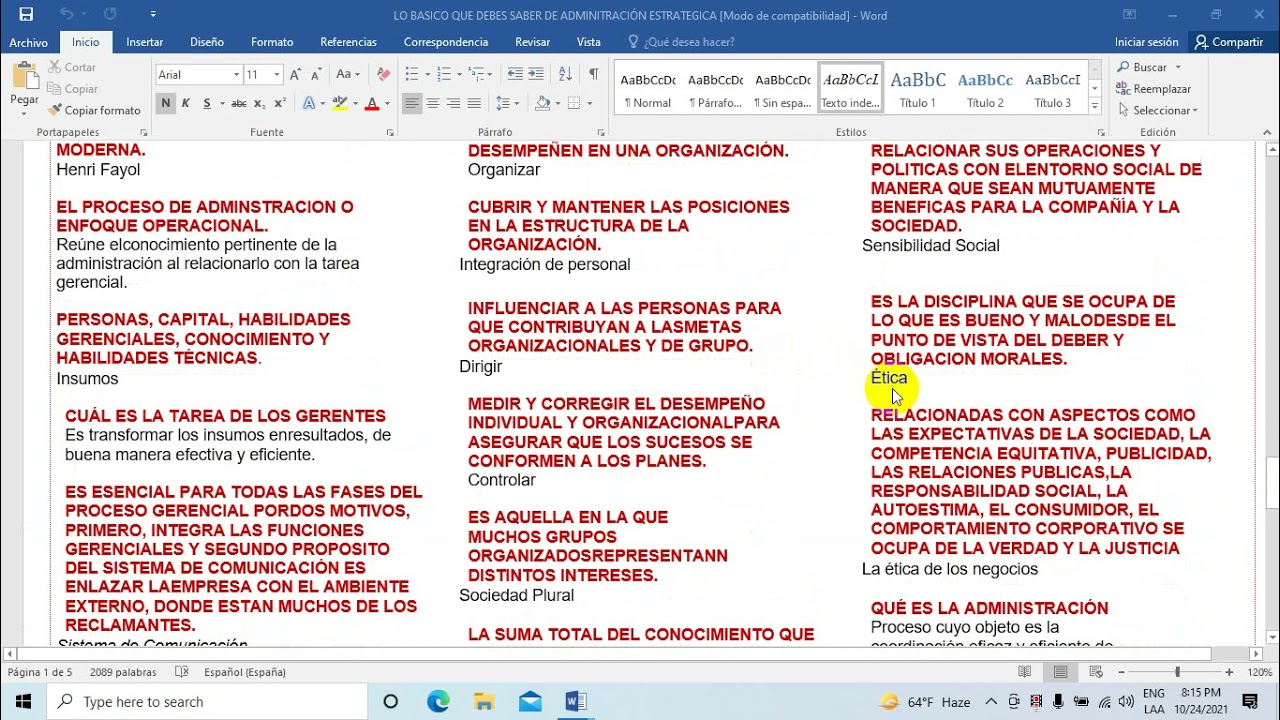Open File Explorer from taskbar
Screen dimensions: 1280x720
click(x=484, y=701)
